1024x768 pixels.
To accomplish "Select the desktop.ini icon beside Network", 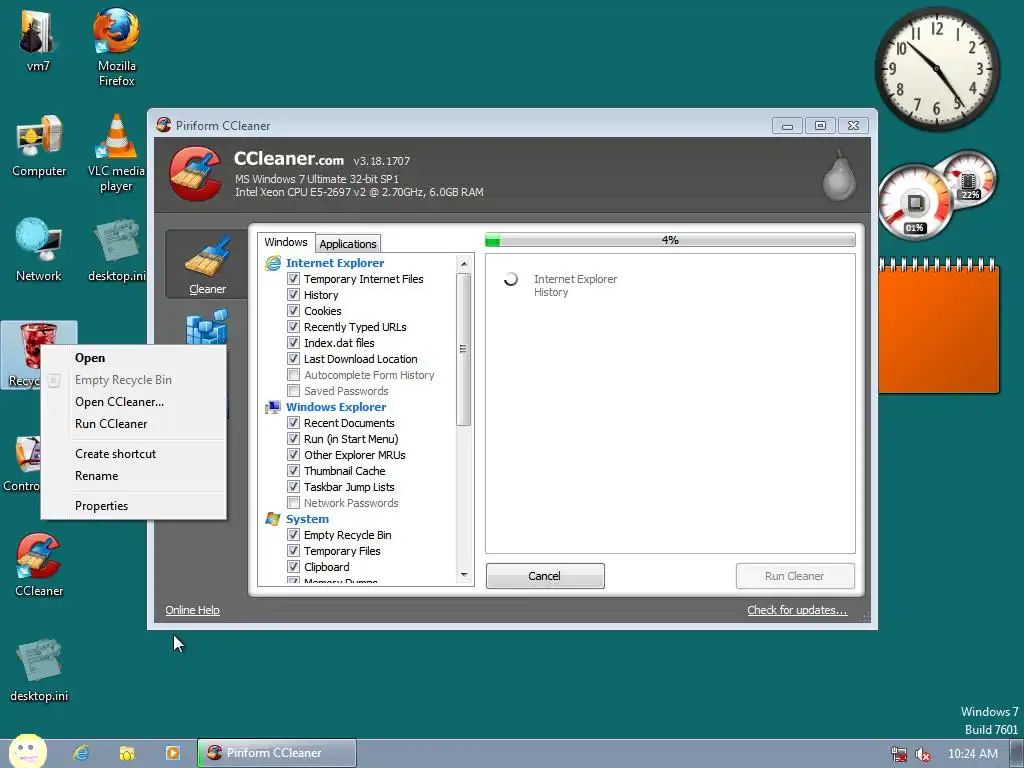I will (116, 250).
